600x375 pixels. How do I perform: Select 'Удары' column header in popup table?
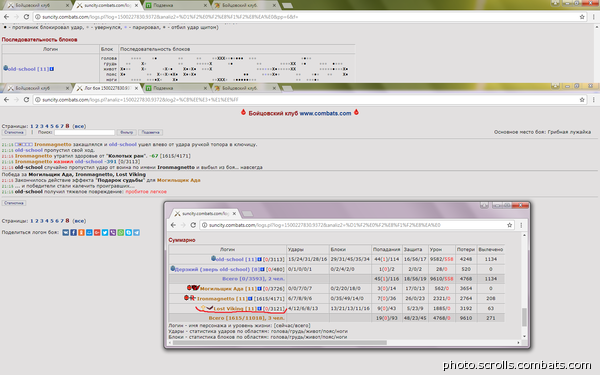(x=295, y=249)
